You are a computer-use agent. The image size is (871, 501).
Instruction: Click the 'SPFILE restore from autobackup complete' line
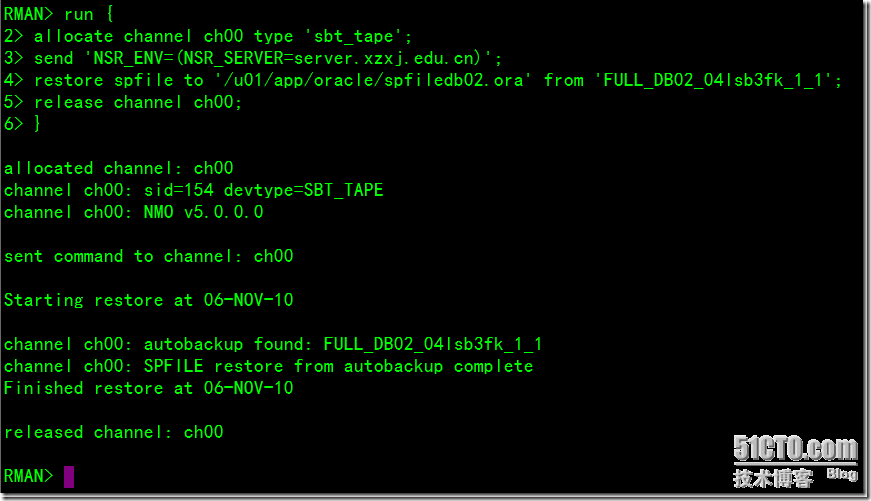tap(268, 366)
